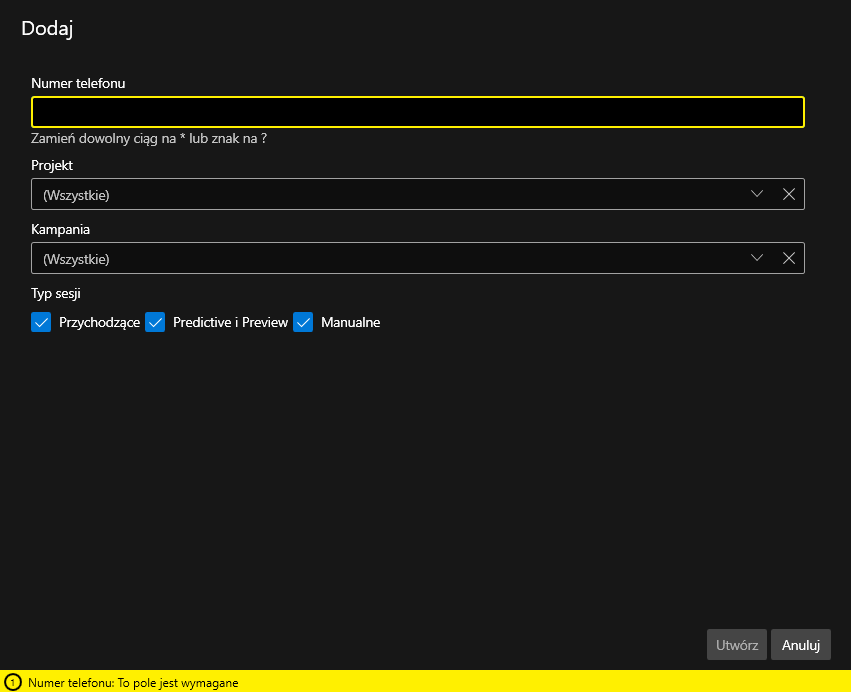This screenshot has height=692, width=851.
Task: Expand the Kampania dropdown chevron arrow
Action: [x=757, y=259]
